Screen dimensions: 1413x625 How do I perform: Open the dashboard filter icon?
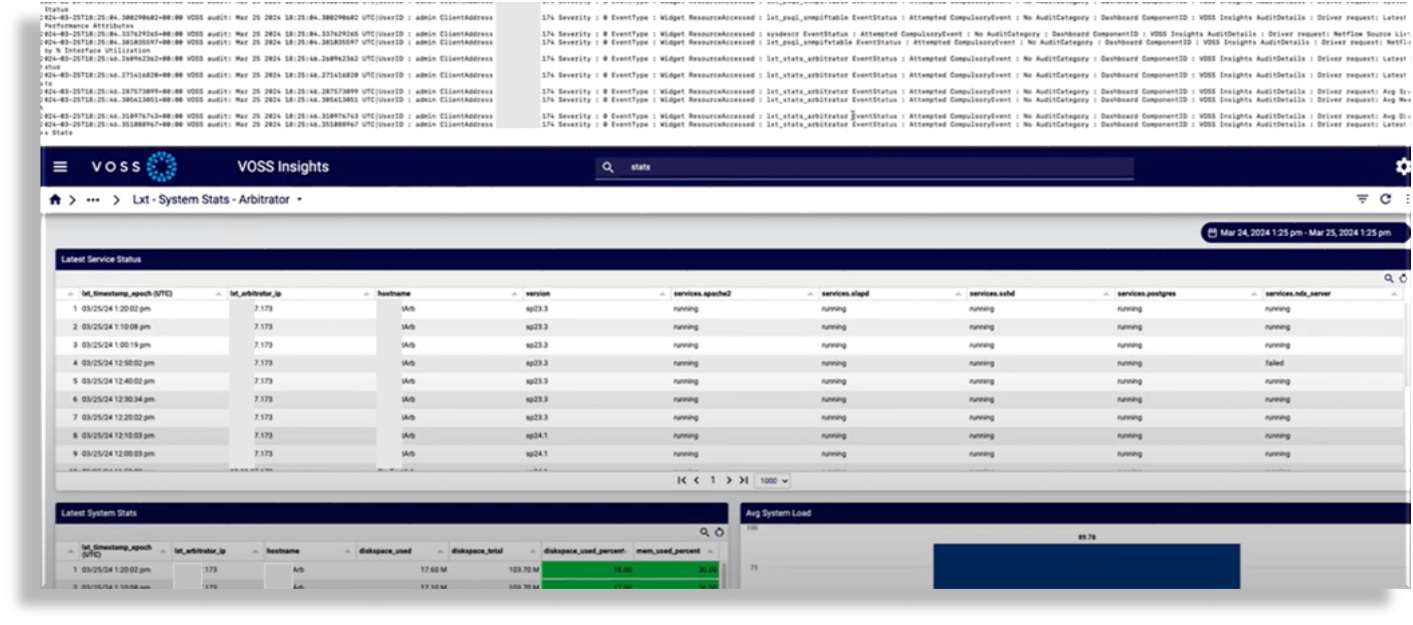(x=1362, y=197)
